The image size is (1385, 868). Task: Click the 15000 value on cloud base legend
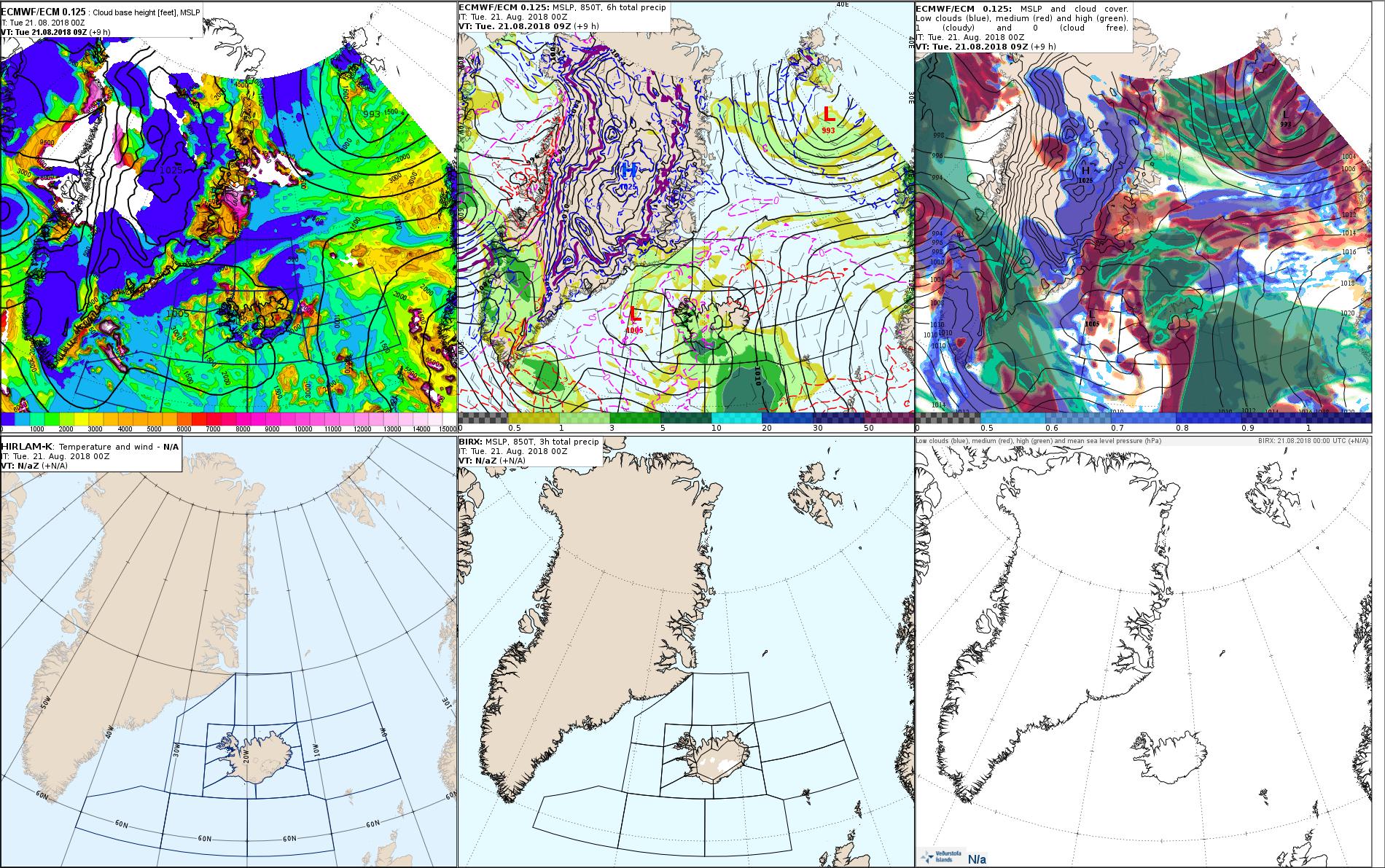coord(448,429)
